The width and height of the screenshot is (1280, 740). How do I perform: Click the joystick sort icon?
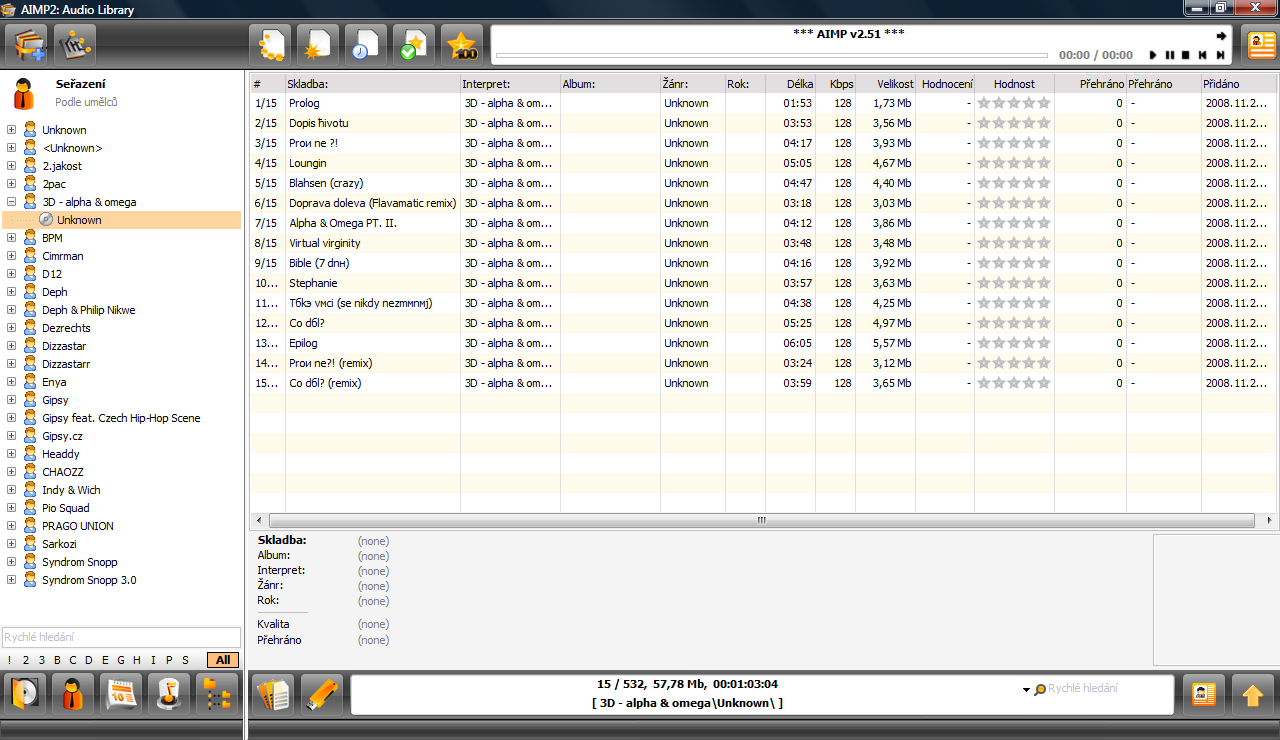click(168, 694)
